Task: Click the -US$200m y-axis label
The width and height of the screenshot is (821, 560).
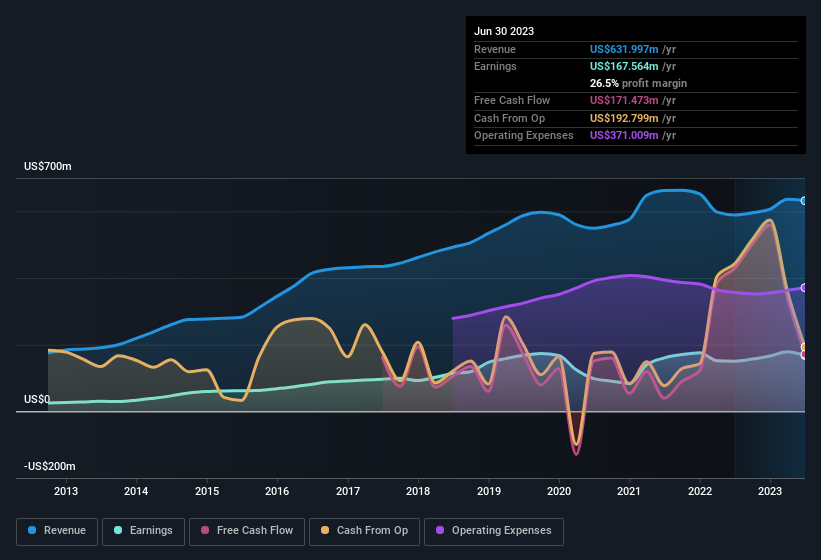Action: pos(50,466)
